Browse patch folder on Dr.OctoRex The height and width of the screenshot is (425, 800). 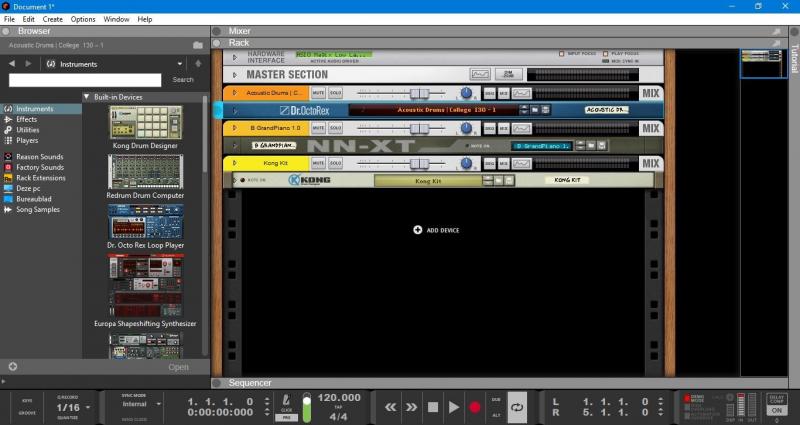point(535,110)
